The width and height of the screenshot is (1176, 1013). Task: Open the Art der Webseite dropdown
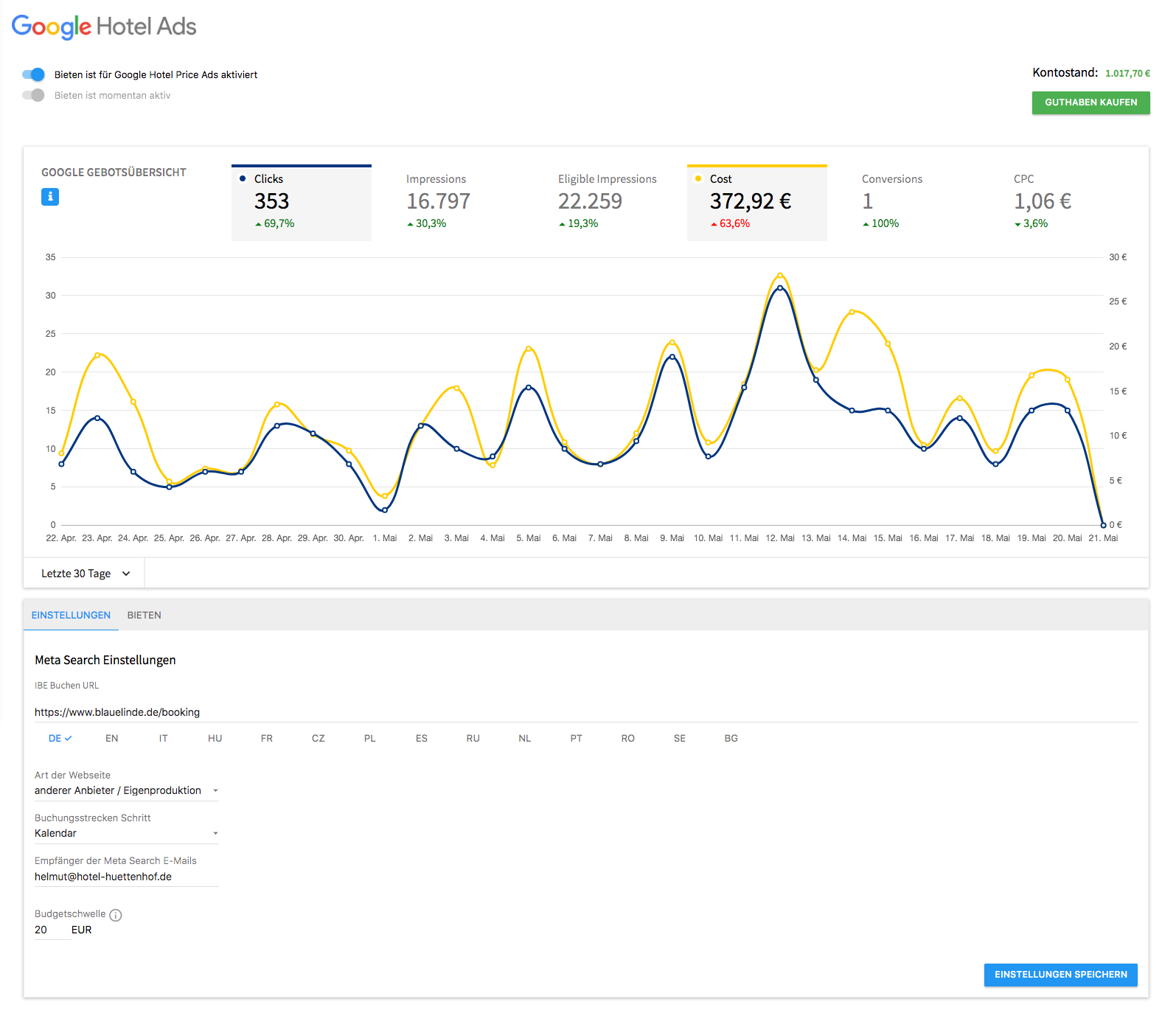coord(127,790)
